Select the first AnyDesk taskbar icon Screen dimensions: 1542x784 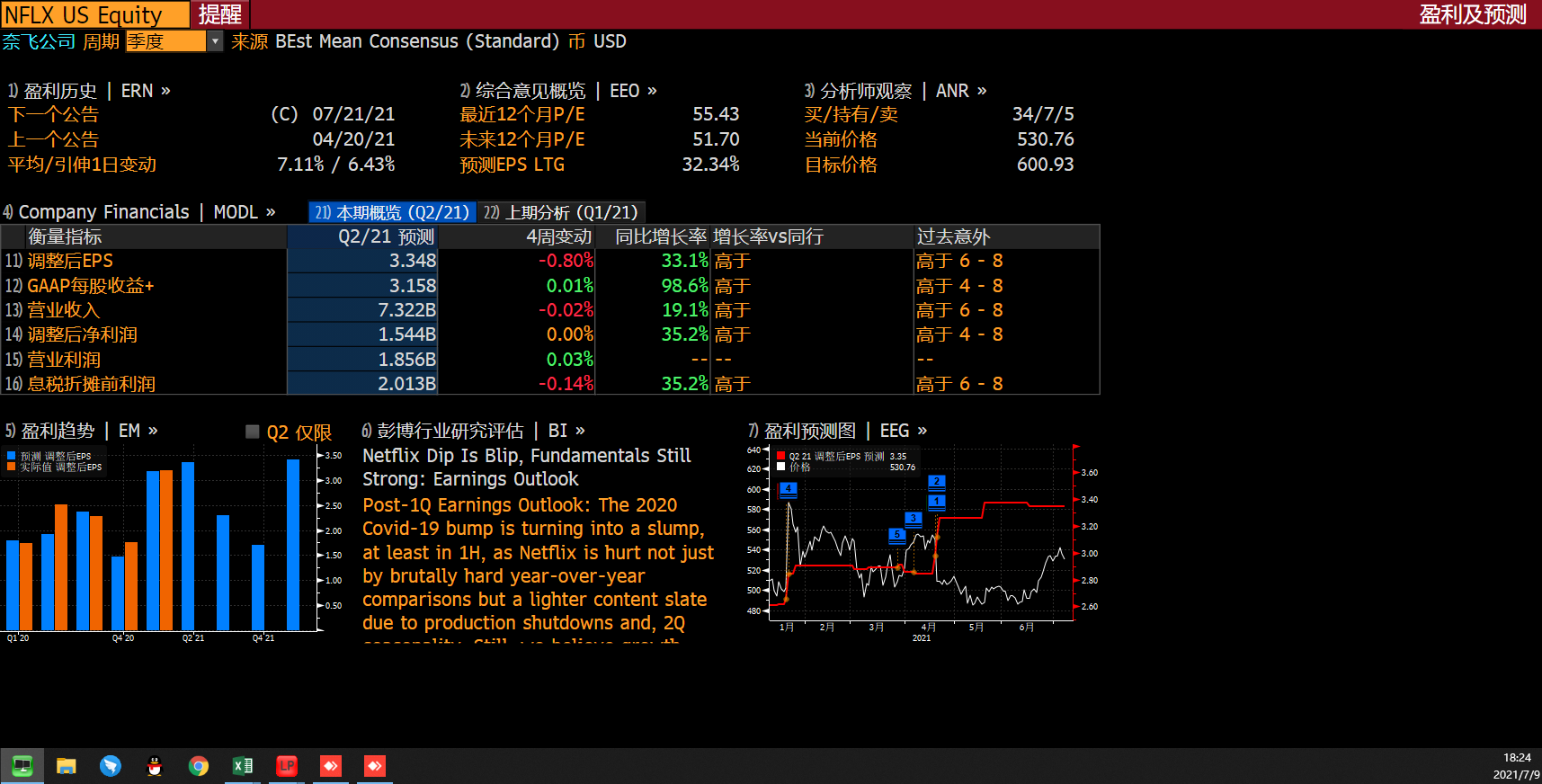[x=331, y=766]
